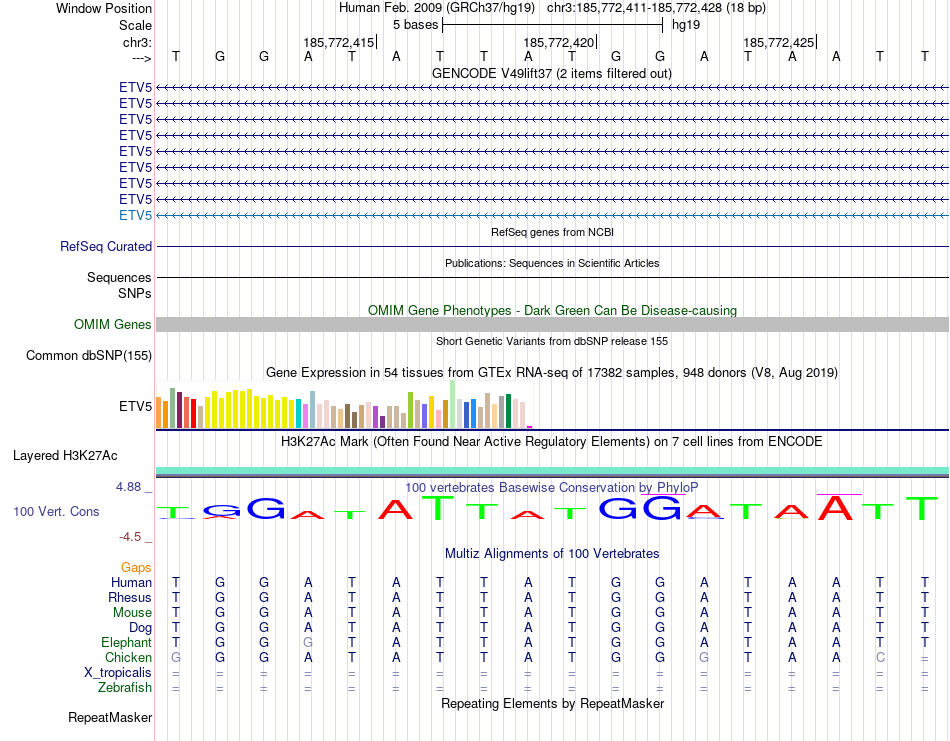950x741 pixels.
Task: Select the Zebrafish alignment row label
Action: point(125,688)
